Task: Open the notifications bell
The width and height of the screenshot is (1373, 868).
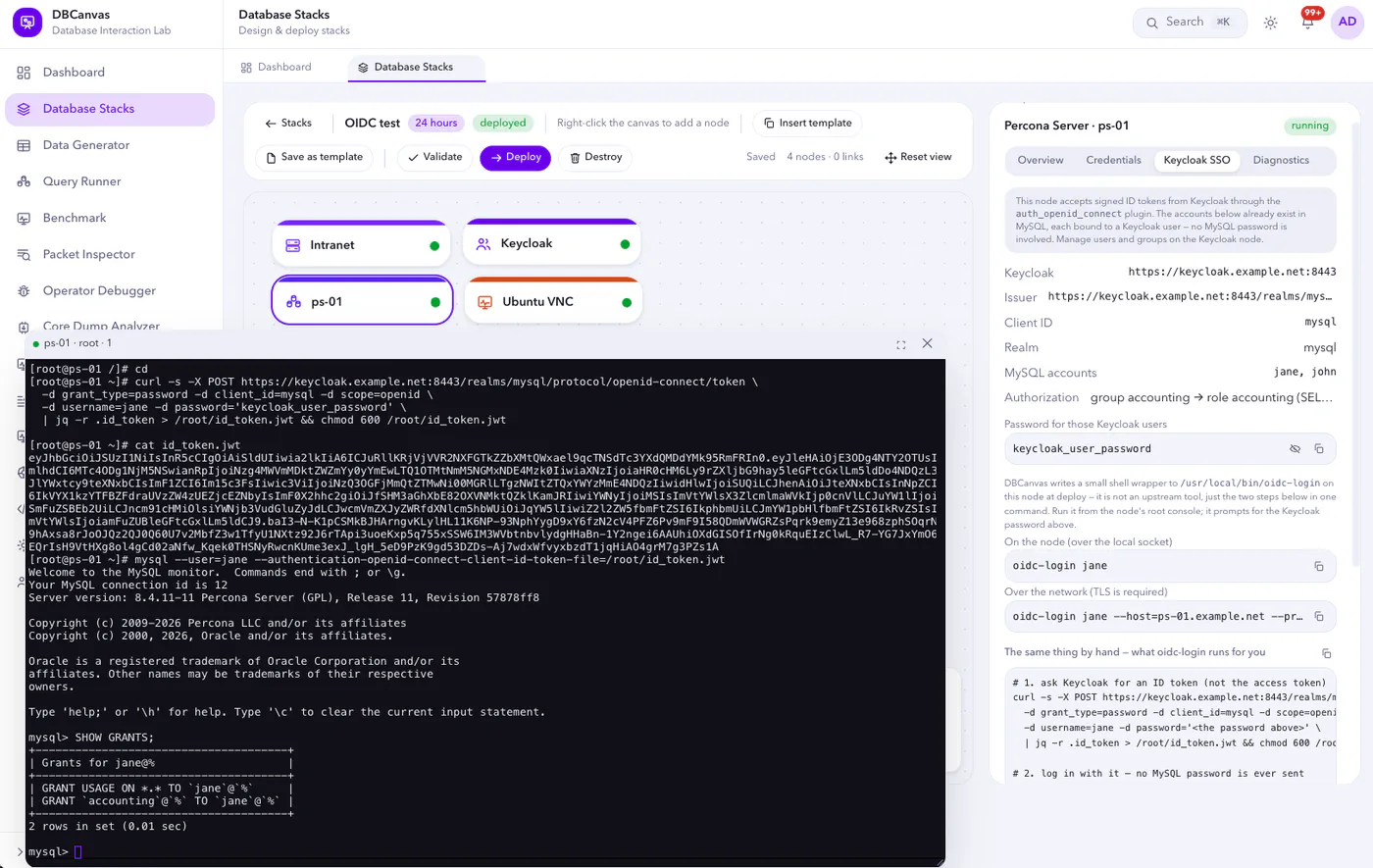Action: pos(1307,23)
